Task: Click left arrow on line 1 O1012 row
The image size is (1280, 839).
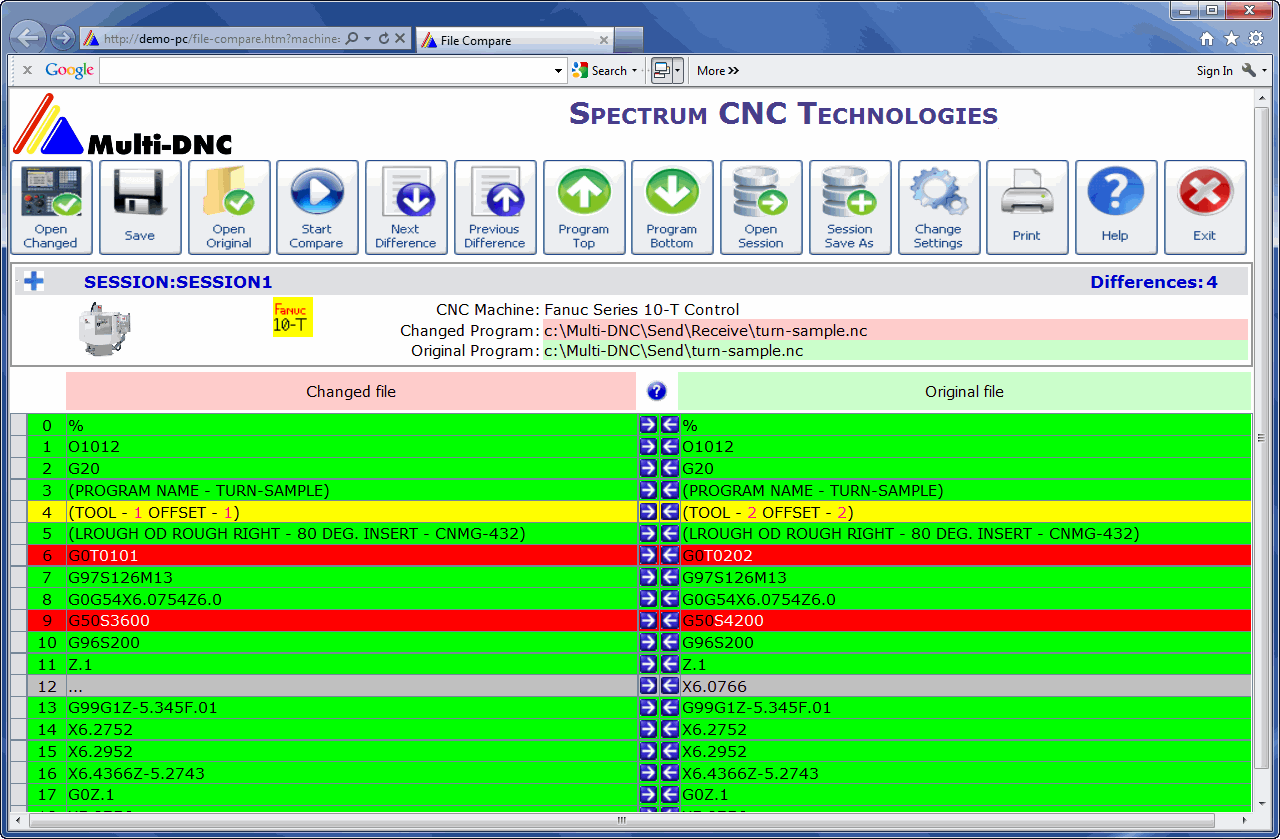Action: pos(670,447)
